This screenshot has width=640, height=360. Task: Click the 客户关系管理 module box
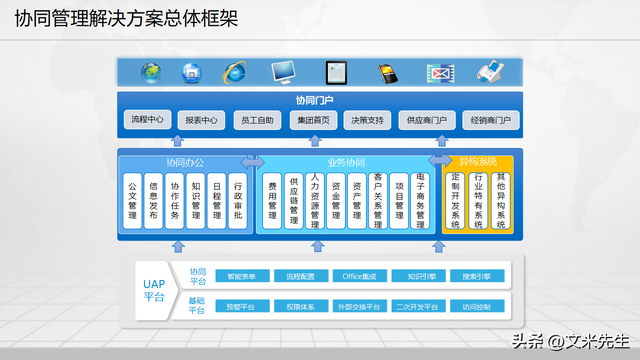[378, 200]
